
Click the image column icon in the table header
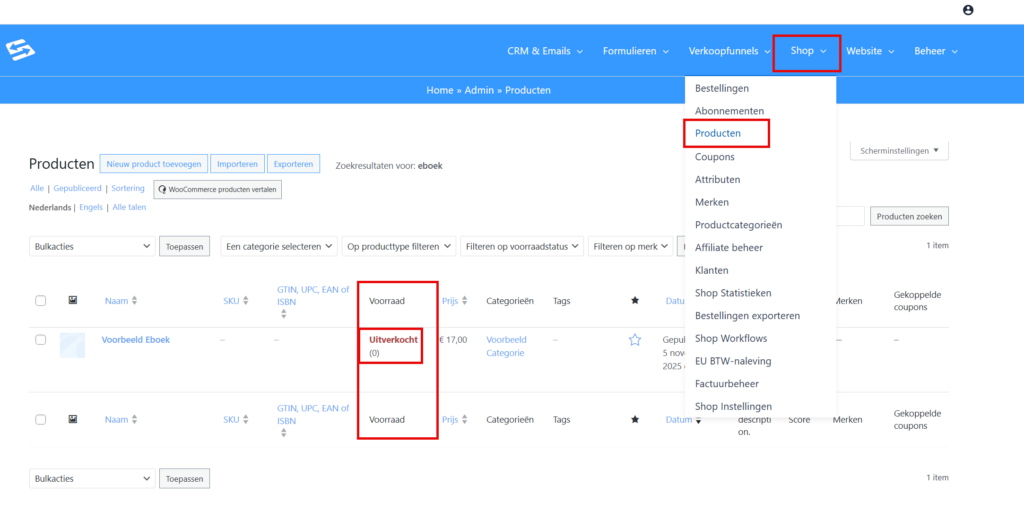click(72, 300)
